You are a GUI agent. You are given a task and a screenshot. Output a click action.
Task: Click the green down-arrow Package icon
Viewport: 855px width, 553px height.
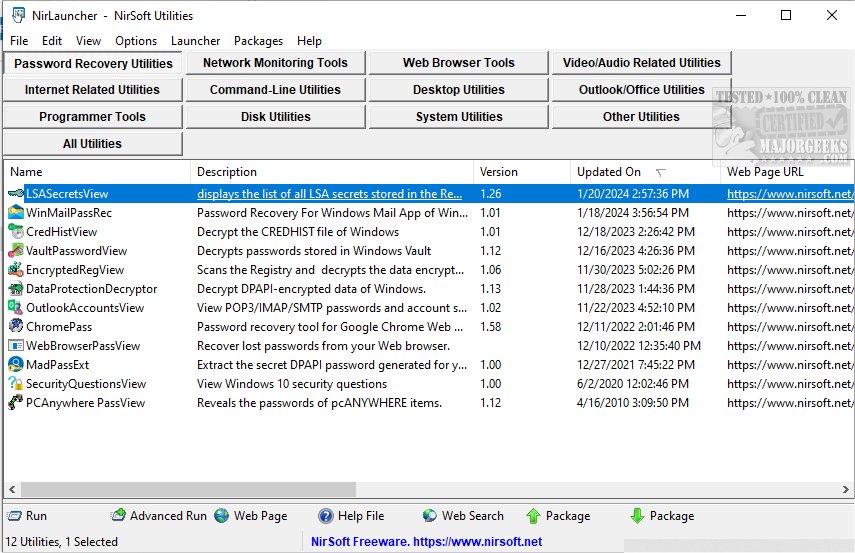(637, 516)
